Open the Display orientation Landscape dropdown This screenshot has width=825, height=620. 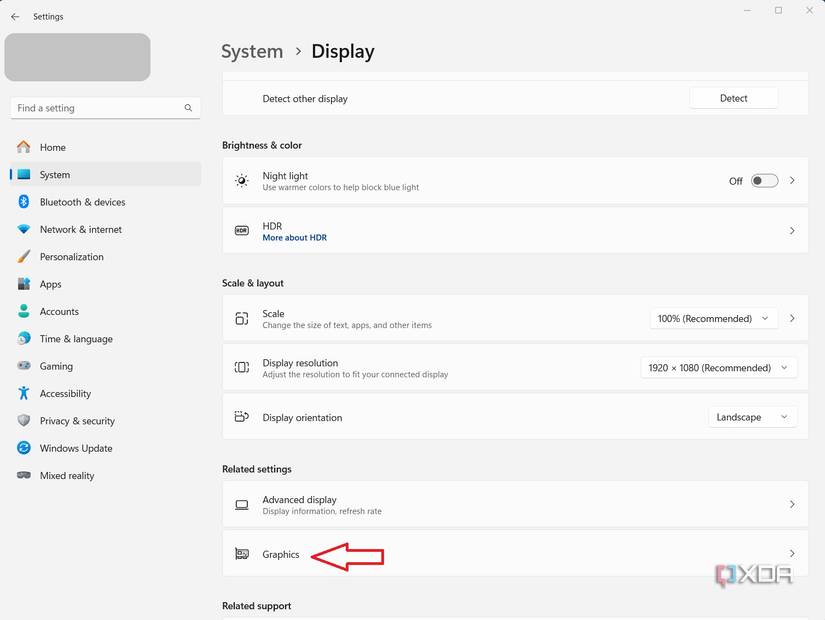click(x=752, y=417)
